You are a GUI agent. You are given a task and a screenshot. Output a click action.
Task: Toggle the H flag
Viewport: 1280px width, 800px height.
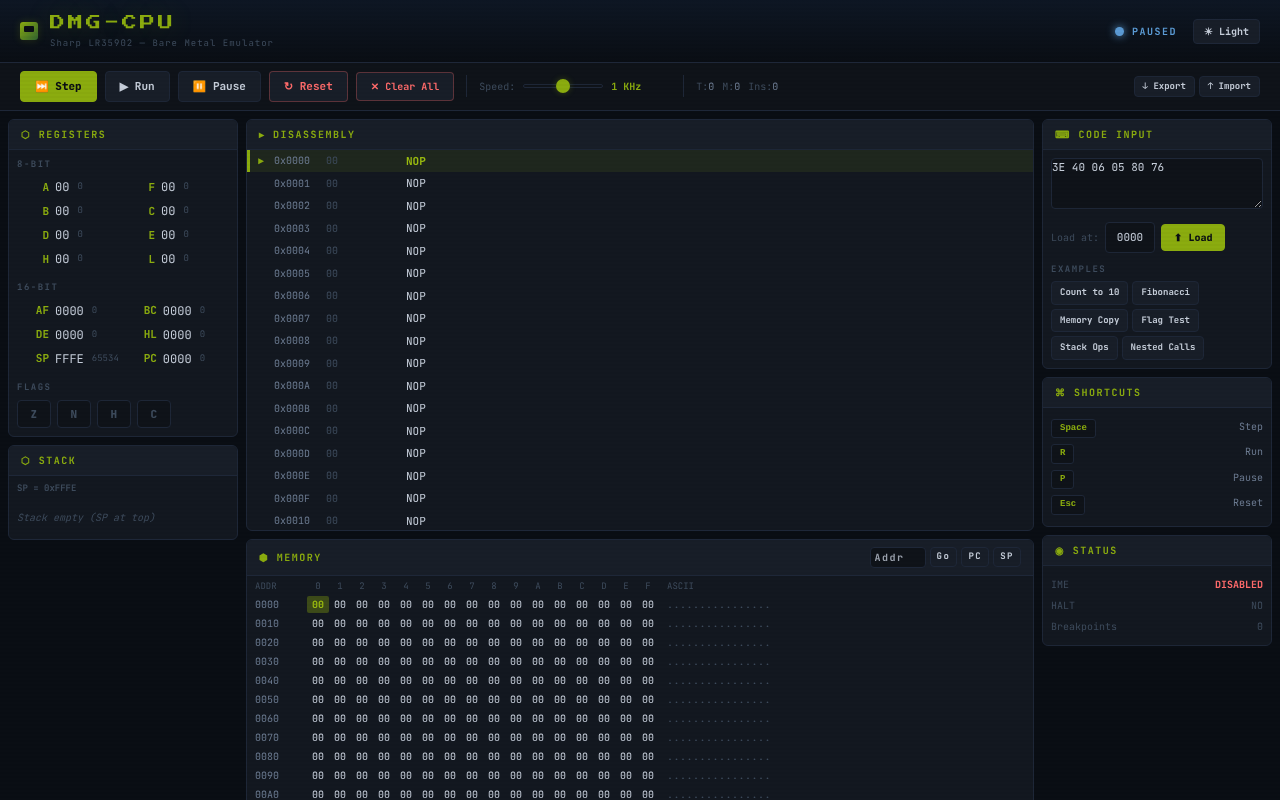pyautogui.click(x=114, y=414)
